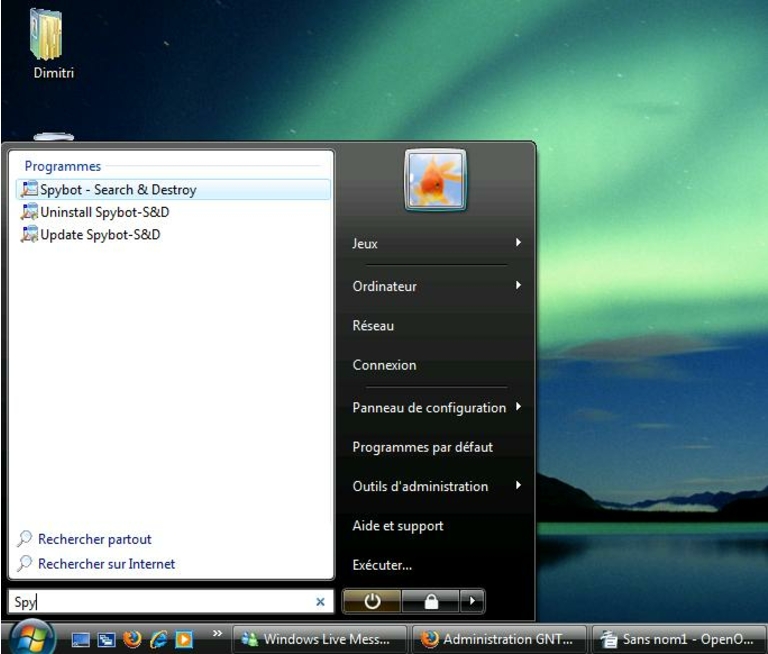Open Panneau de configuration
This screenshot has height=654, width=768.
[x=429, y=408]
